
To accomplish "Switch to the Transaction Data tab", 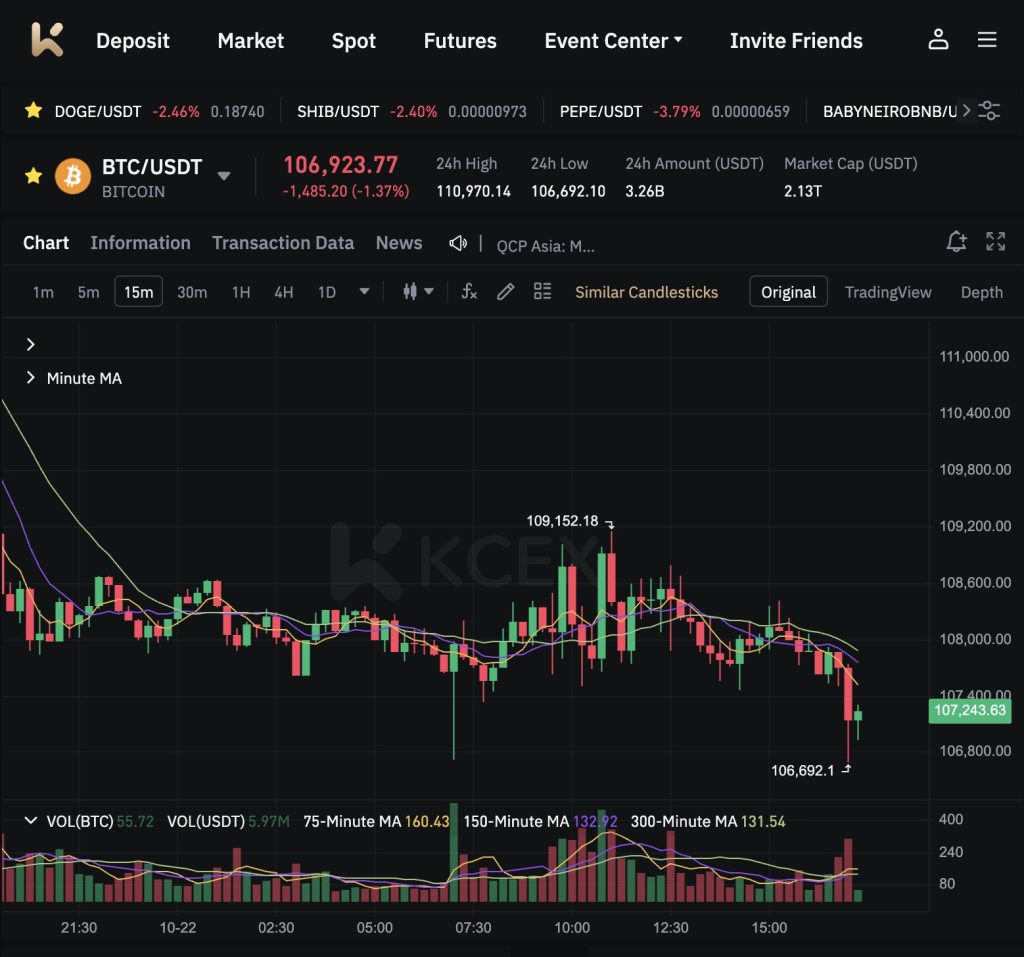I will [283, 243].
